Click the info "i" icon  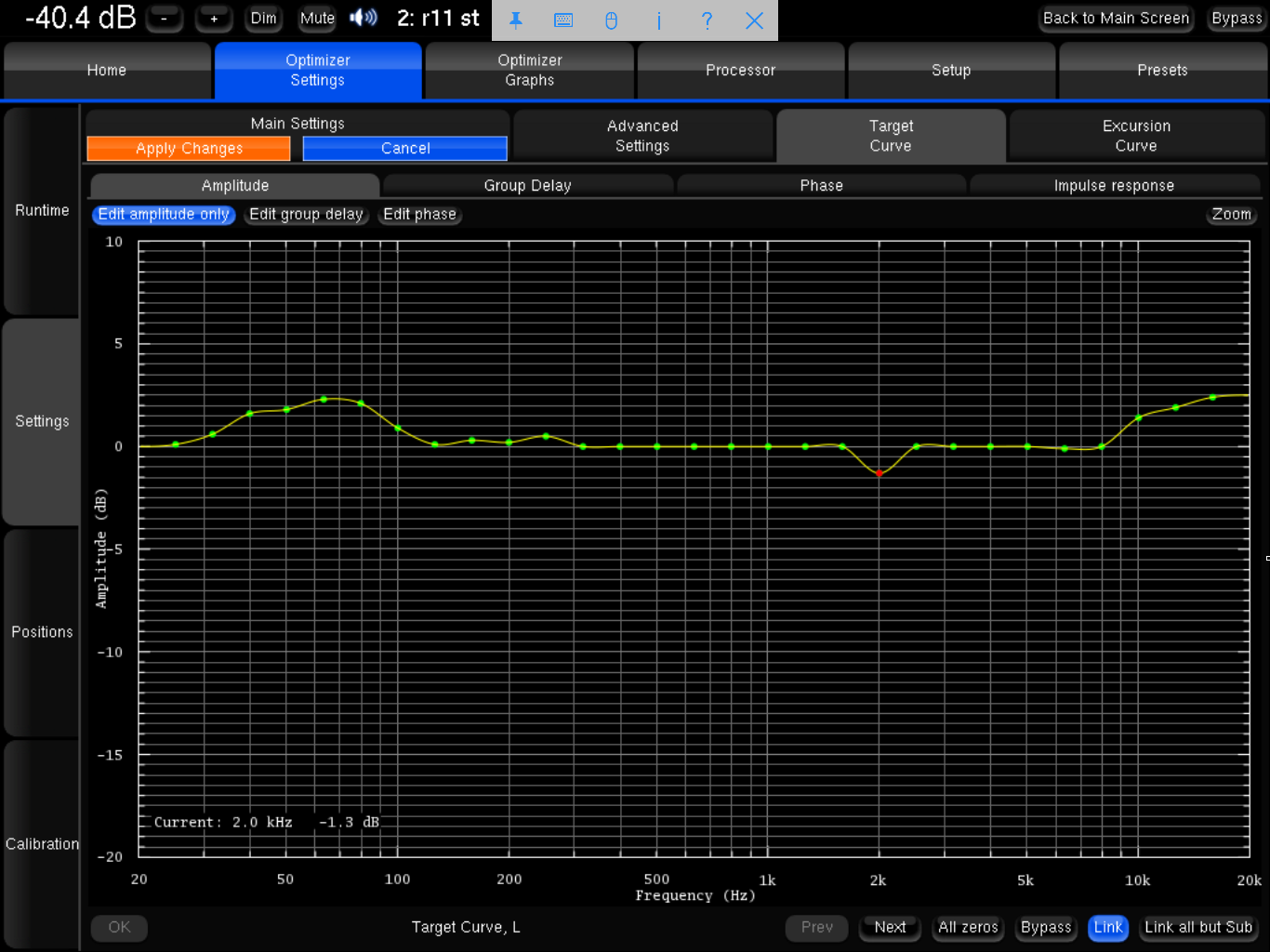[659, 20]
